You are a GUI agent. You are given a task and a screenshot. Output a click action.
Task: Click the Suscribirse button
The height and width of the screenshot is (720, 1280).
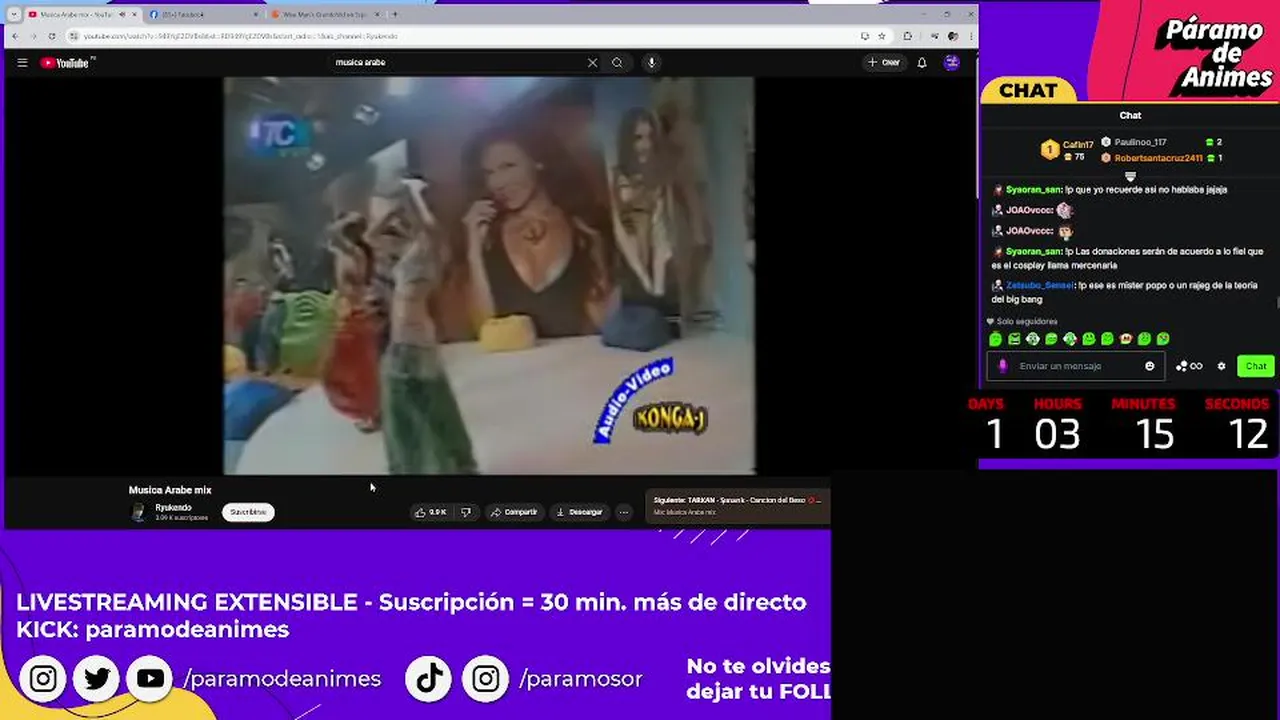248,512
